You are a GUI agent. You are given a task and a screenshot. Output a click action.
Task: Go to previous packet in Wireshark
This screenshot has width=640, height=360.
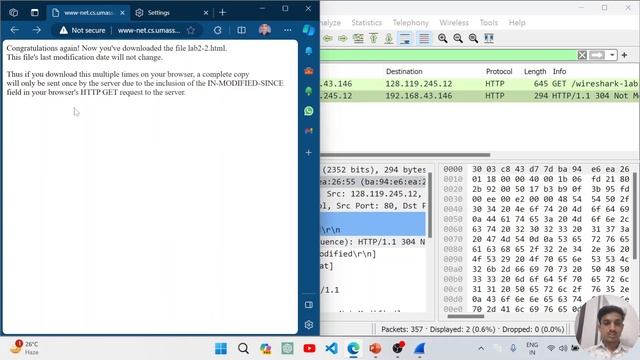coord(327,38)
